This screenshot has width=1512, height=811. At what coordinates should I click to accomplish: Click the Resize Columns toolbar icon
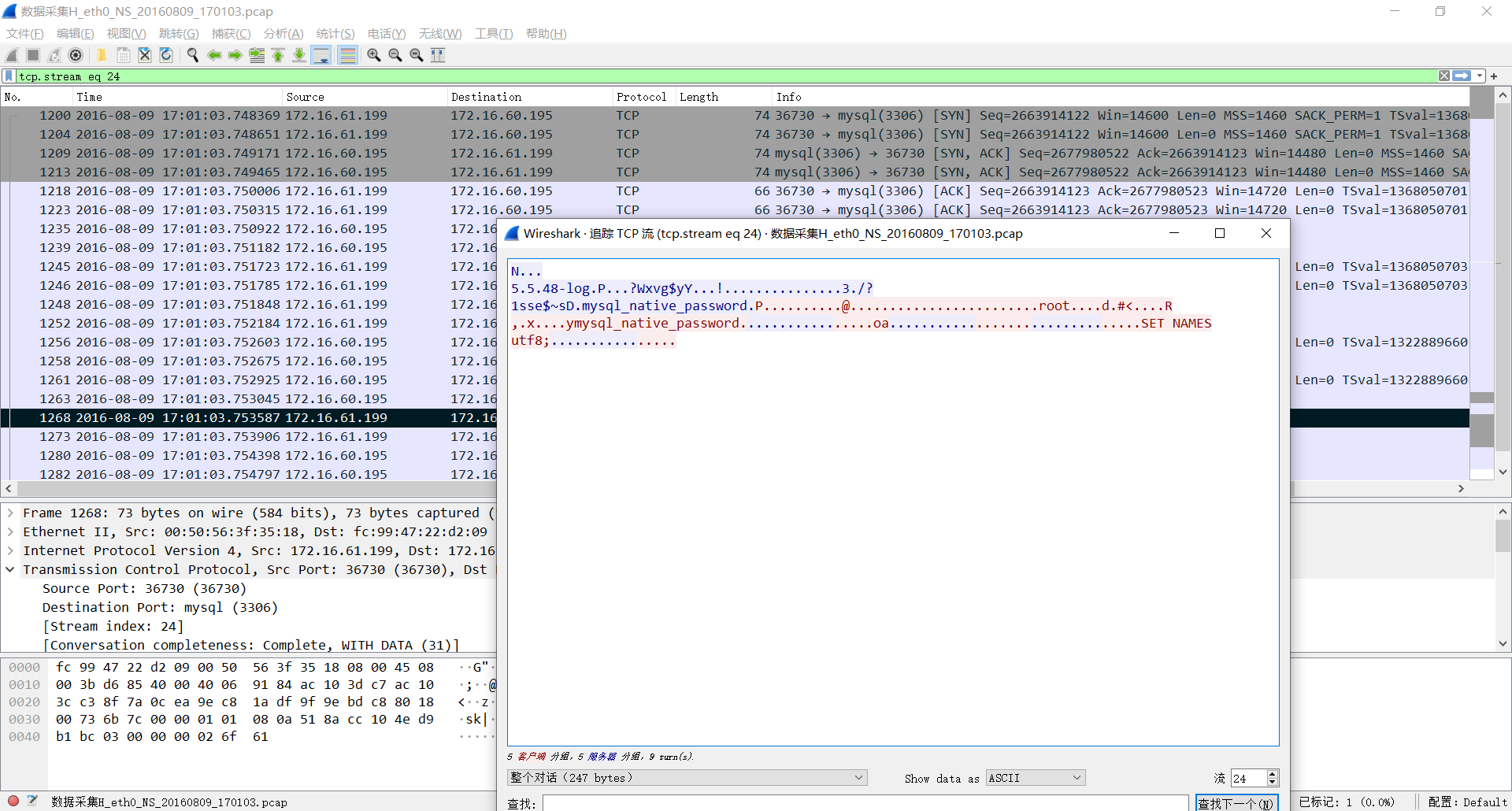[438, 55]
